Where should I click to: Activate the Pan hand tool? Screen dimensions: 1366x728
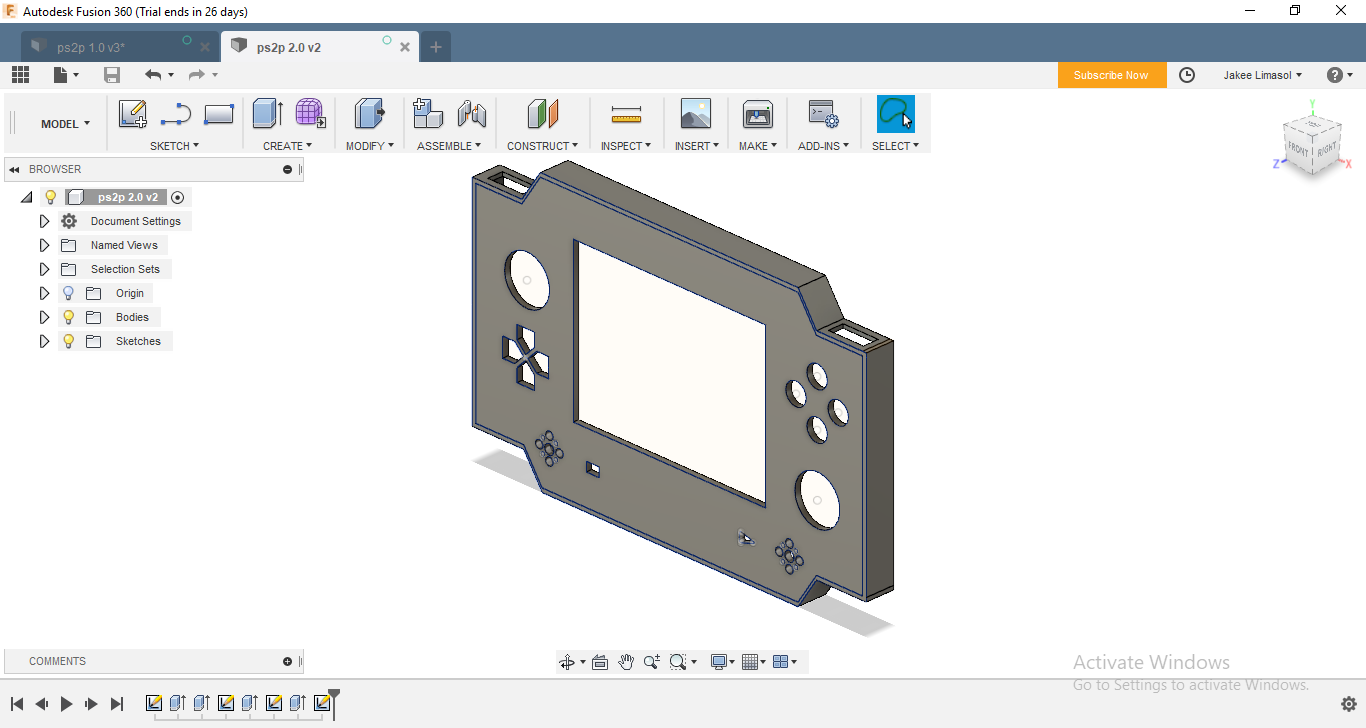click(626, 662)
